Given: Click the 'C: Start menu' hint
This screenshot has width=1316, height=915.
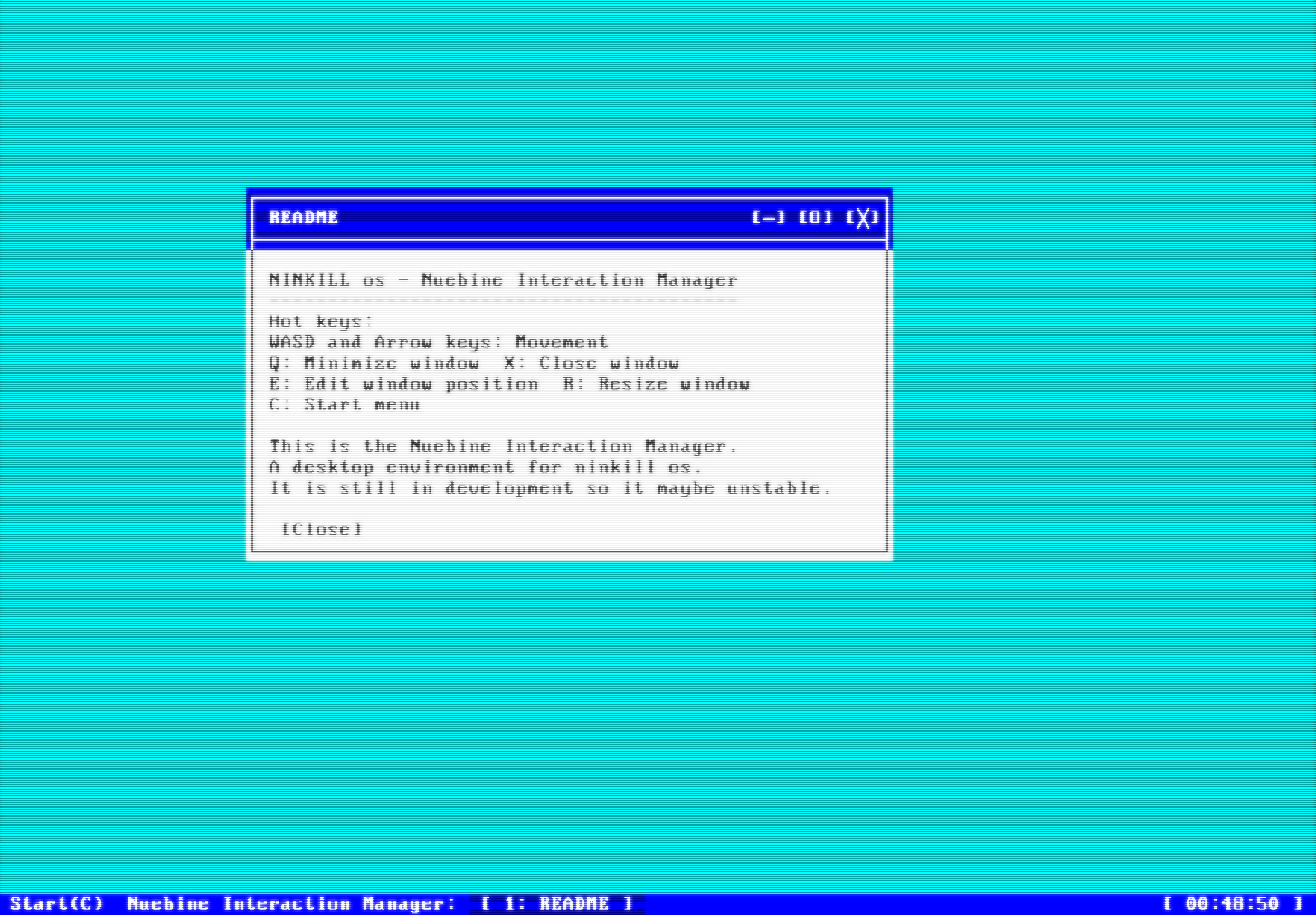Looking at the screenshot, I should [345, 405].
